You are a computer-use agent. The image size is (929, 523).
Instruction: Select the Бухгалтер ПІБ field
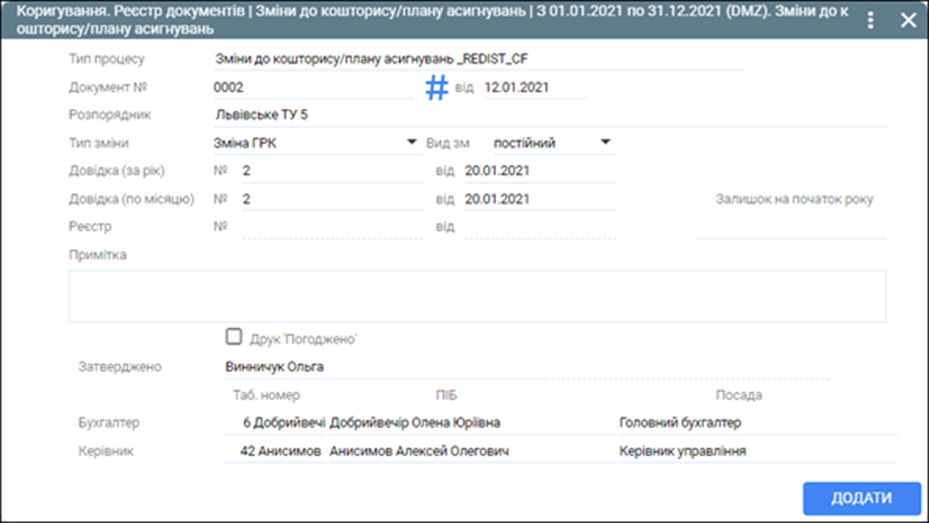[x=468, y=423]
